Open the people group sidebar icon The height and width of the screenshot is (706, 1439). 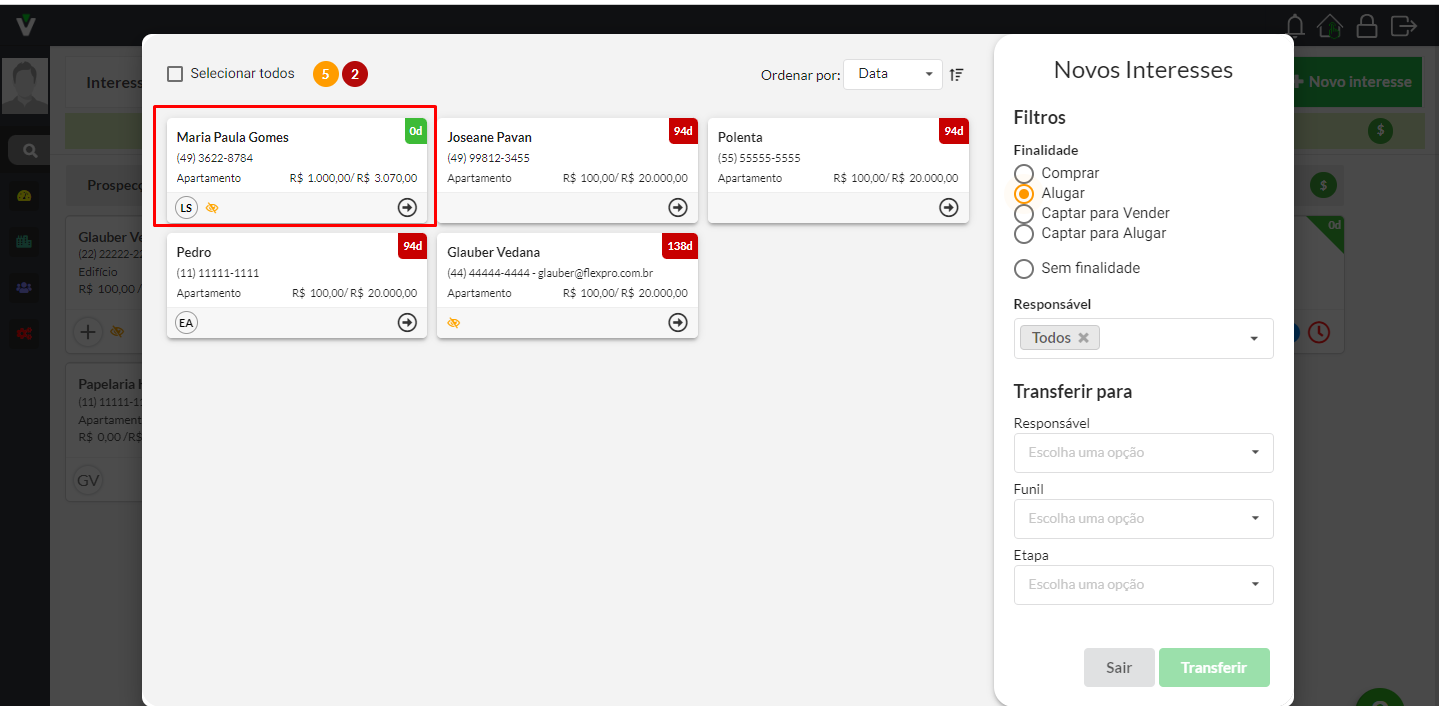point(25,287)
